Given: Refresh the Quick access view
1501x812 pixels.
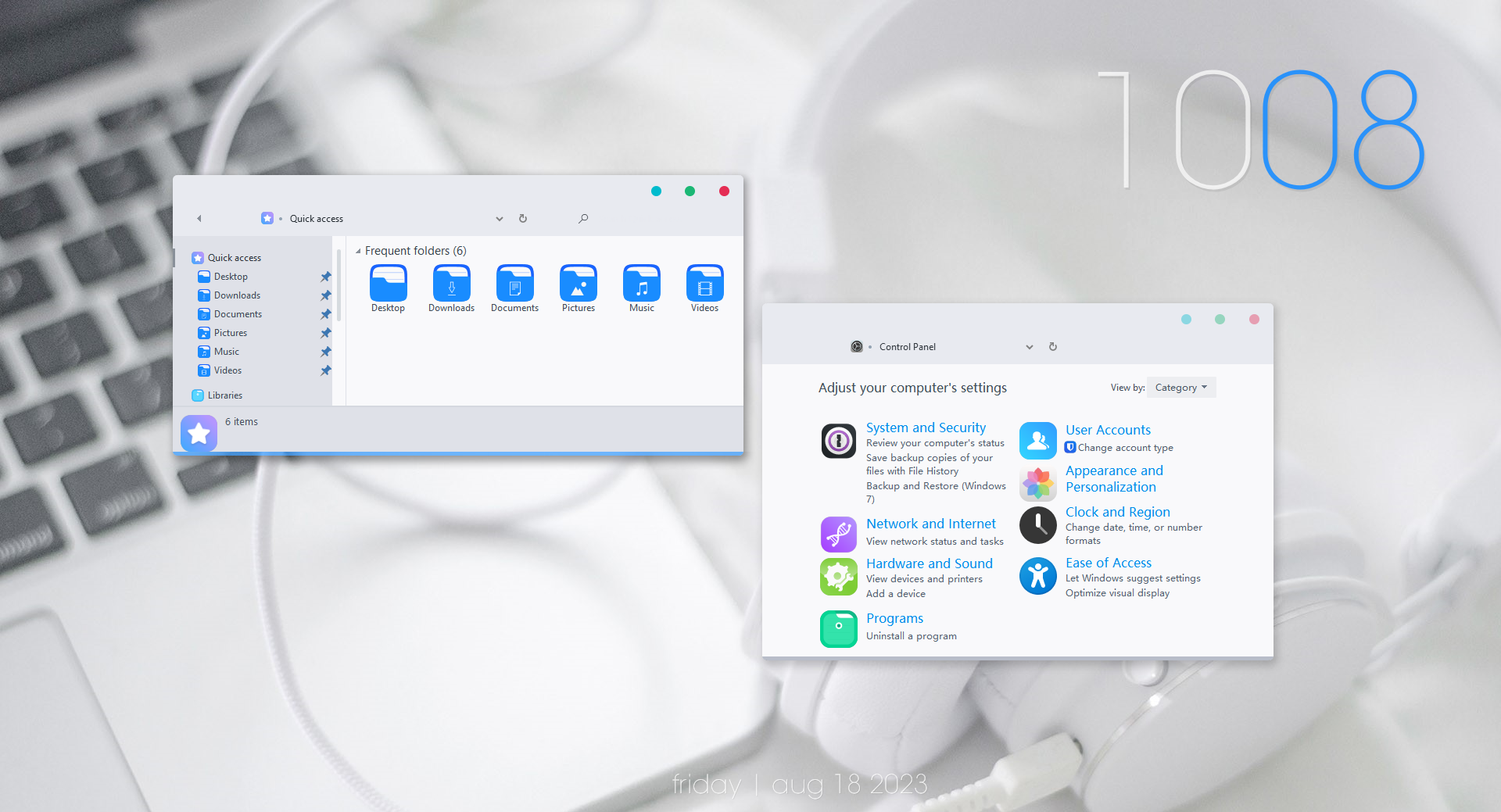Looking at the screenshot, I should [523, 219].
